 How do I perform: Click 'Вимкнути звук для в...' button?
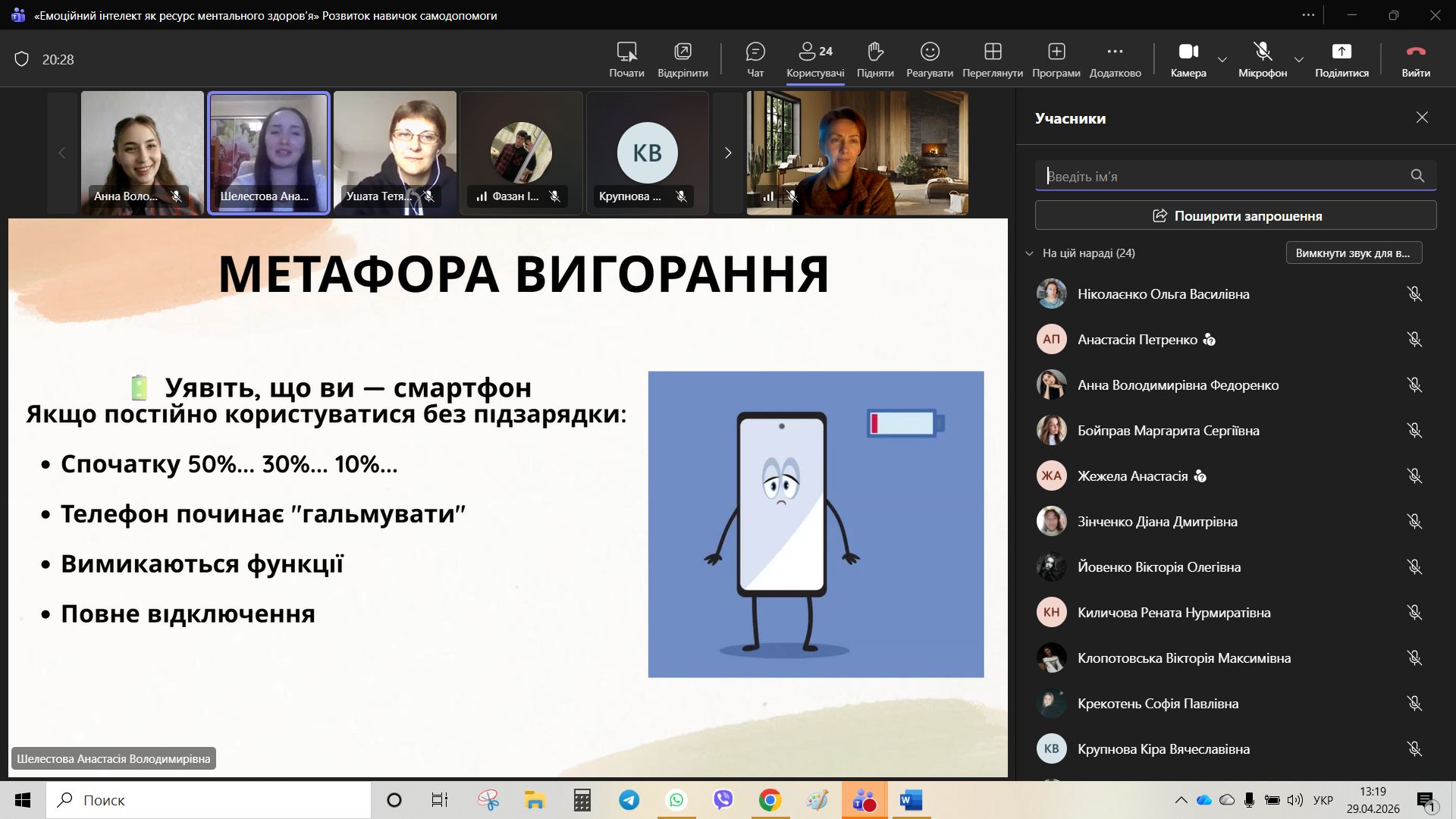click(x=1354, y=253)
